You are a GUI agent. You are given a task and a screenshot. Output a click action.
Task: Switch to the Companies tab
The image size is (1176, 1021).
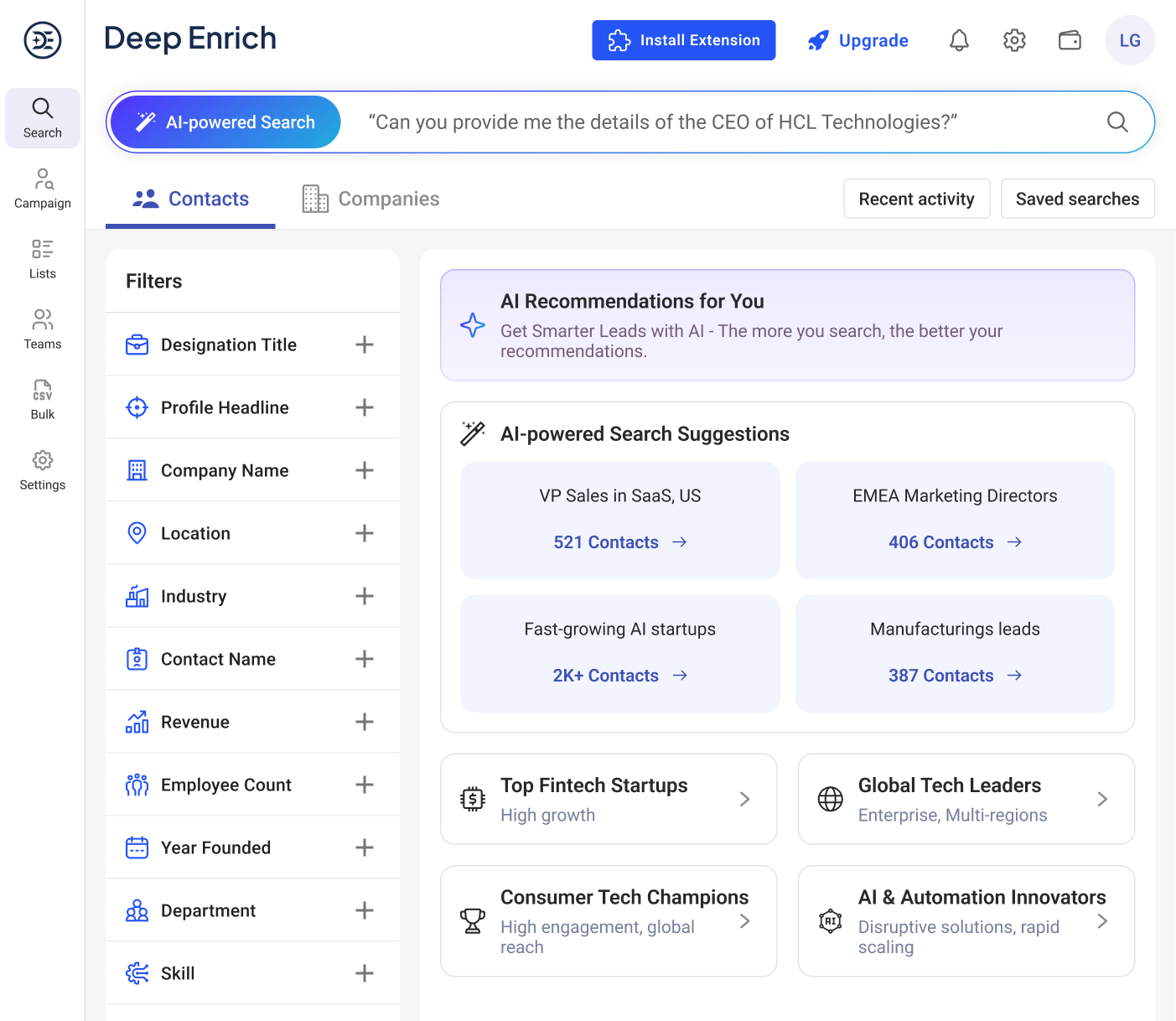click(x=371, y=200)
